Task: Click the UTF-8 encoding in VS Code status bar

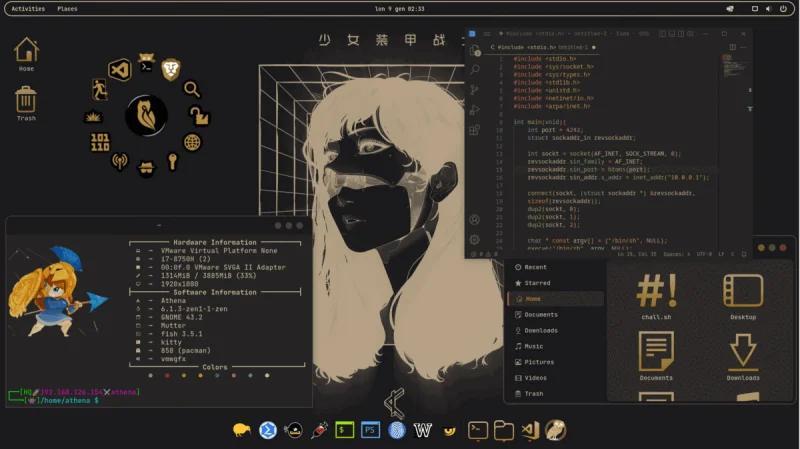Action: click(704, 254)
